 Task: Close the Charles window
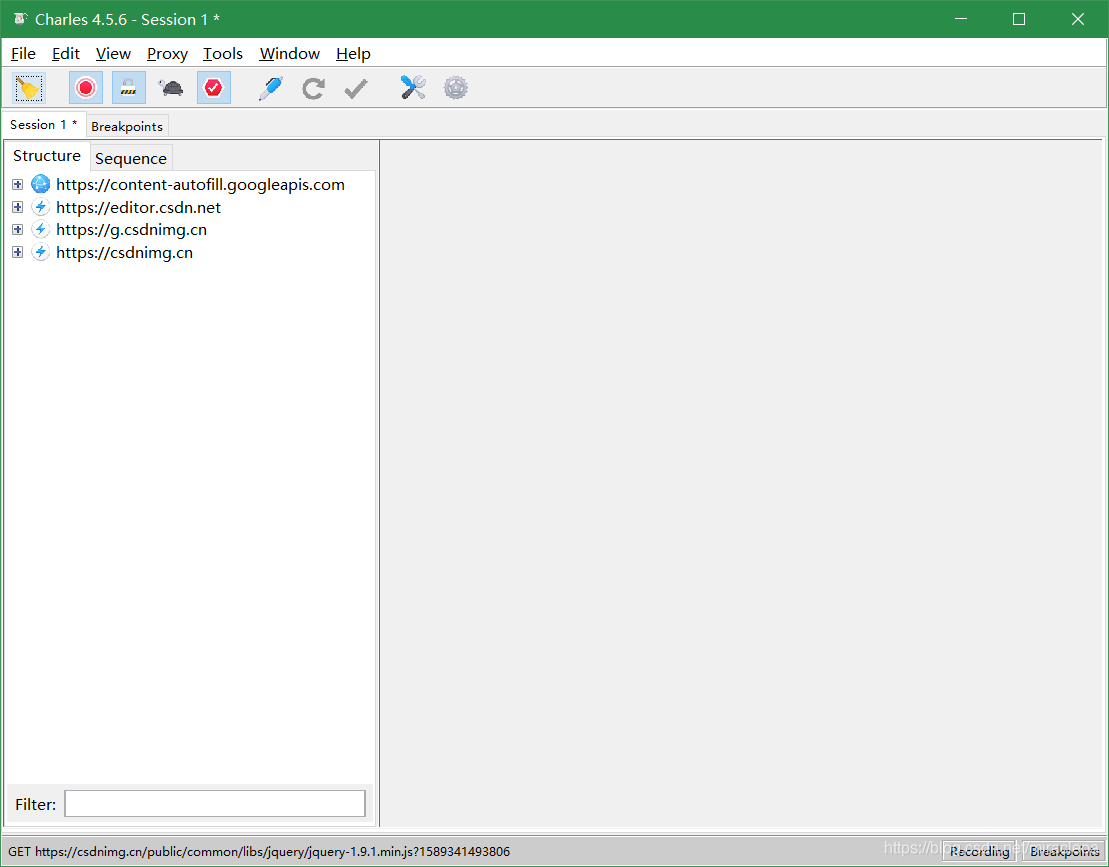[1077, 19]
